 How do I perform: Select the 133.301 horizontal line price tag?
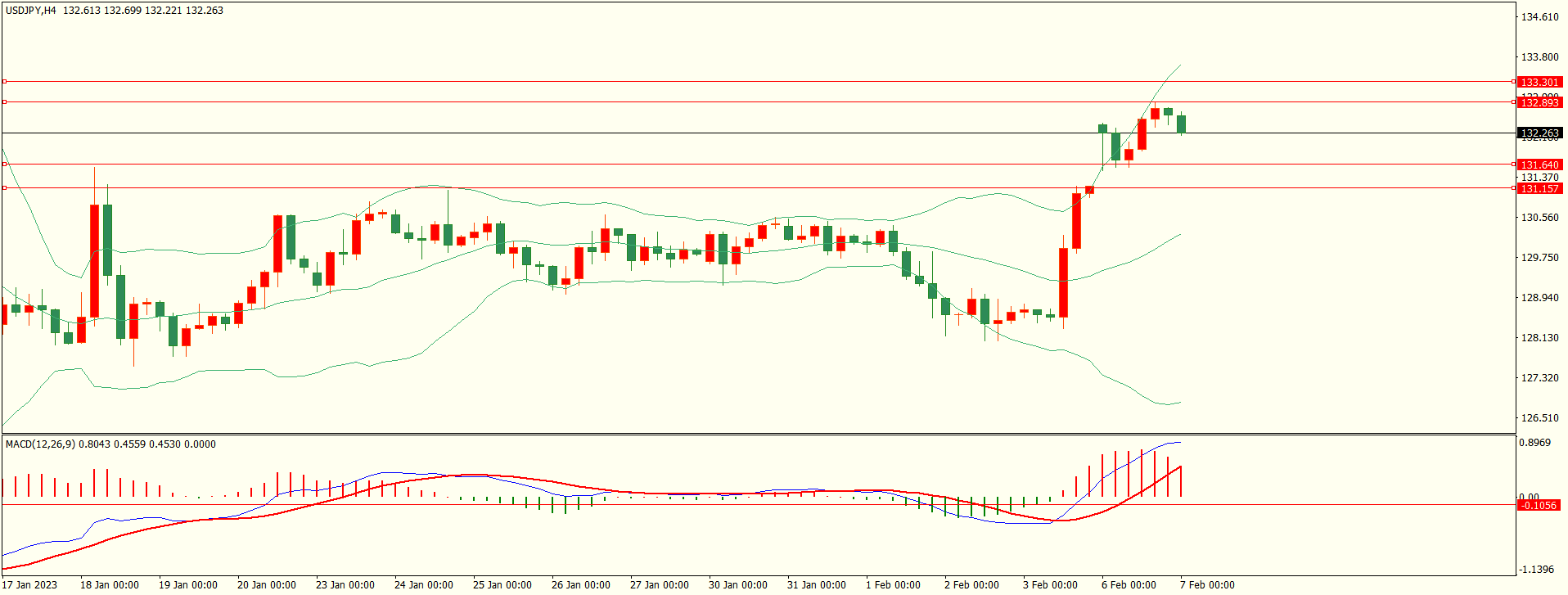[1539, 82]
